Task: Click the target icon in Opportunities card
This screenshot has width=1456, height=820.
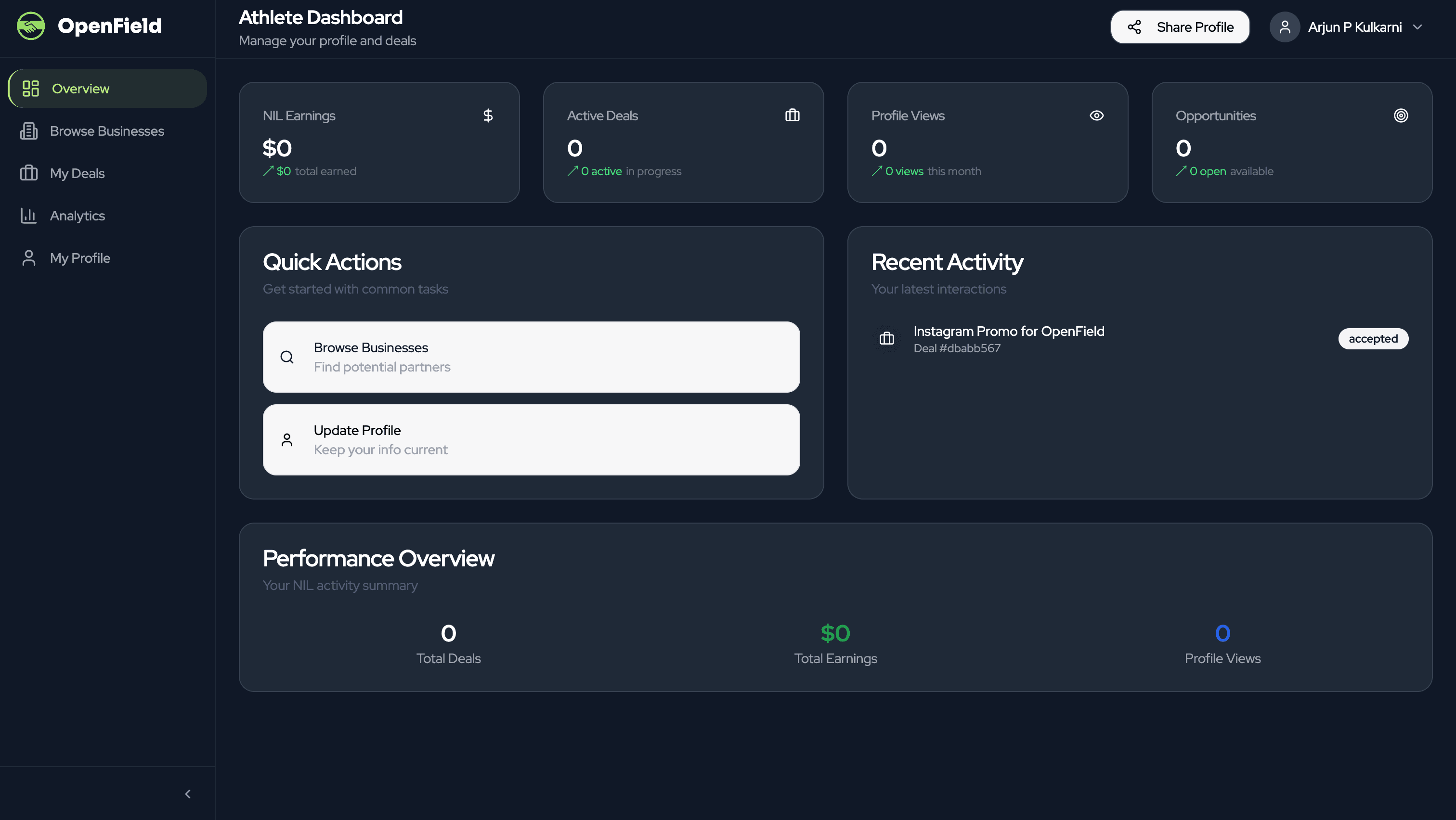Action: [1400, 116]
